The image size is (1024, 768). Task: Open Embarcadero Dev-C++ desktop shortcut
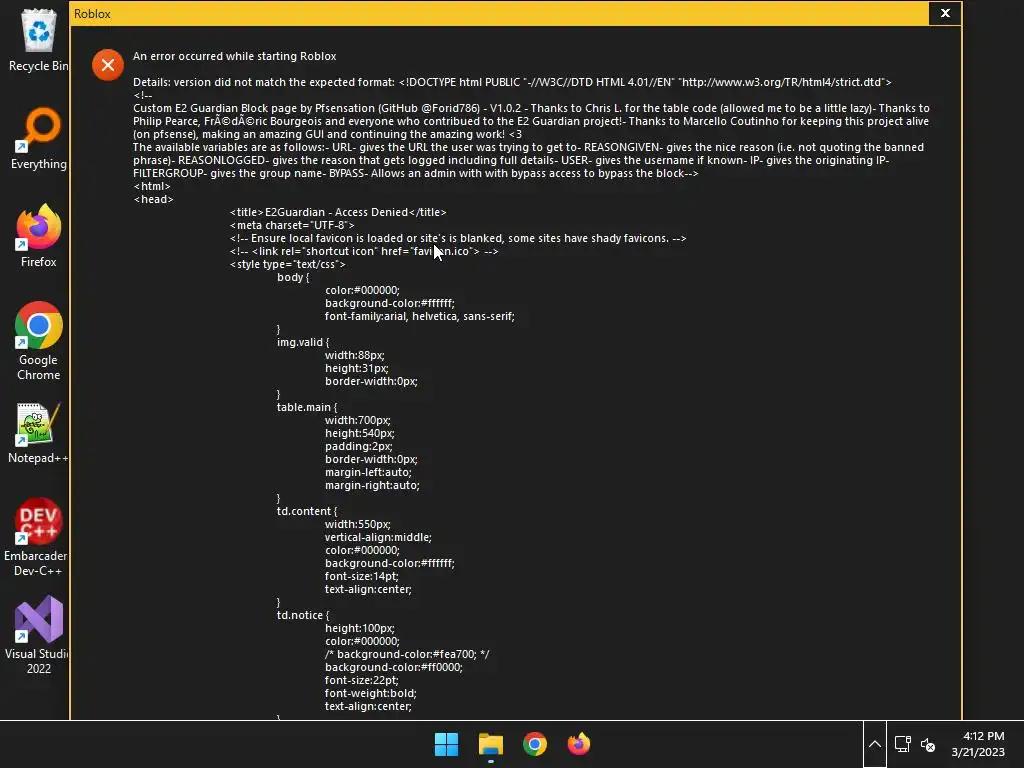click(x=37, y=538)
